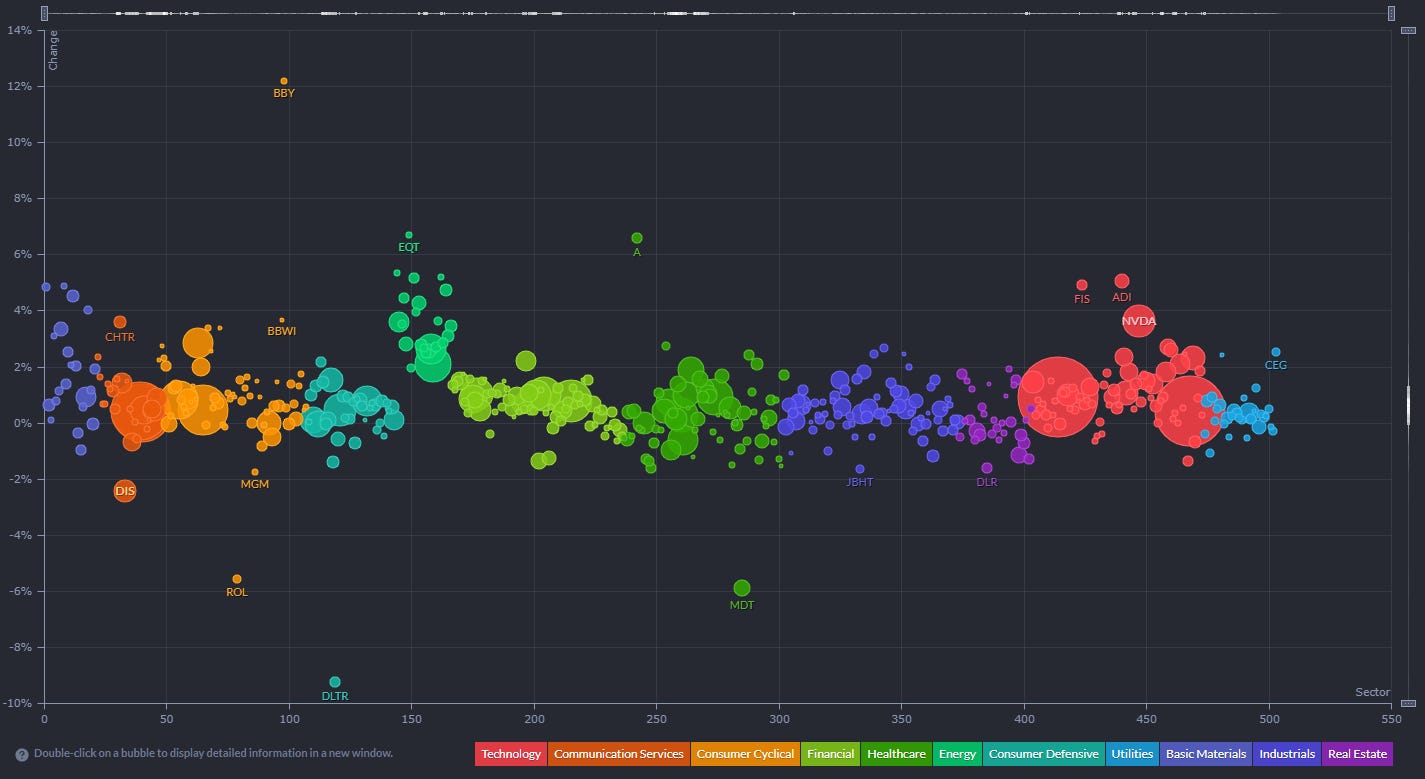Toggle the Technology sector legend
This screenshot has height=779, width=1425.
click(510, 754)
